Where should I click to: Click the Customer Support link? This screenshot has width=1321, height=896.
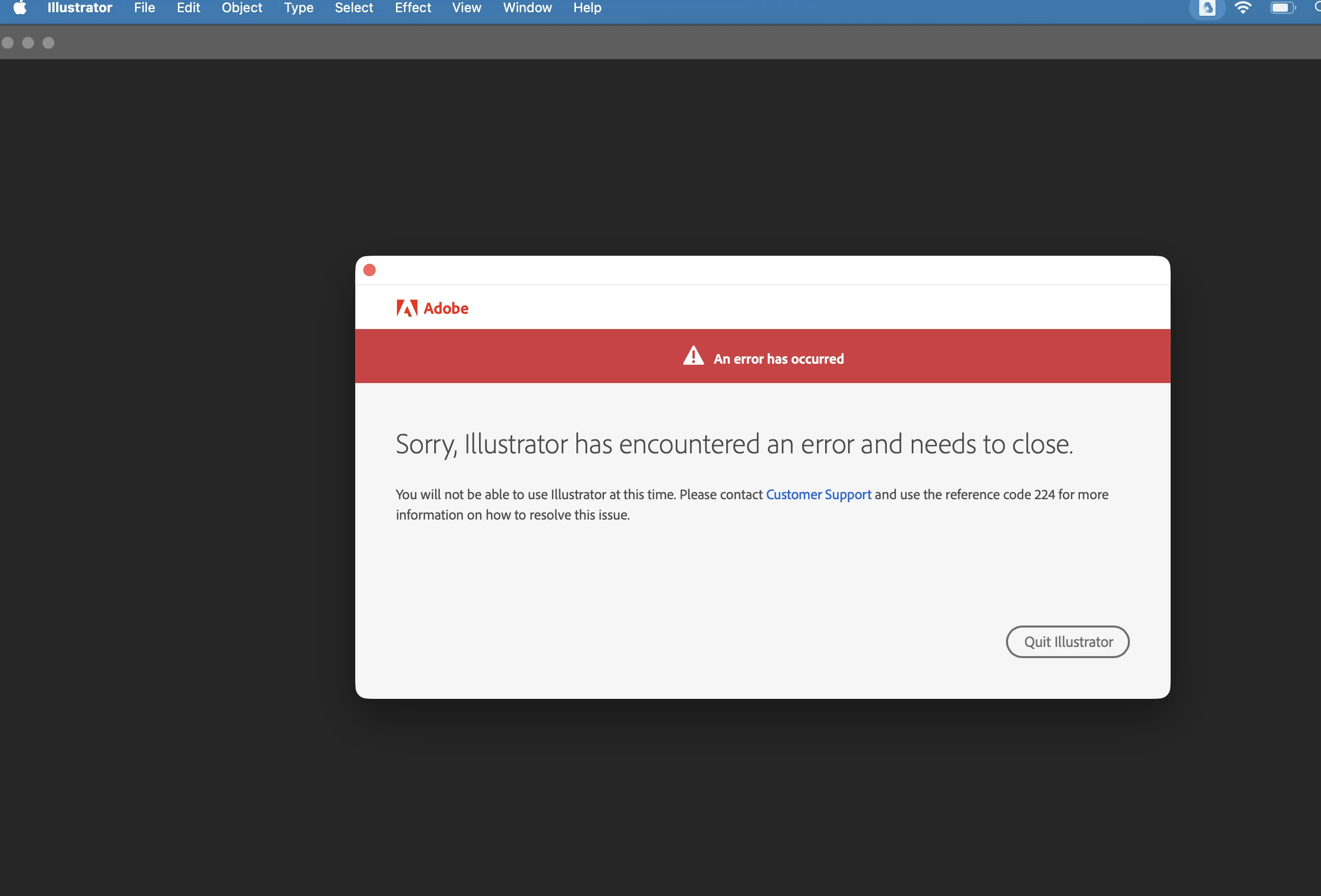[818, 494]
